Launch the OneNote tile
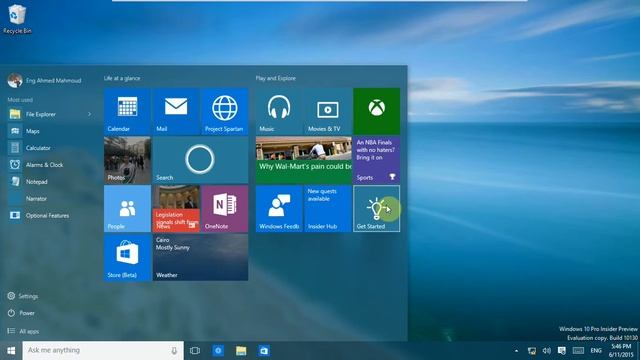 coord(224,209)
